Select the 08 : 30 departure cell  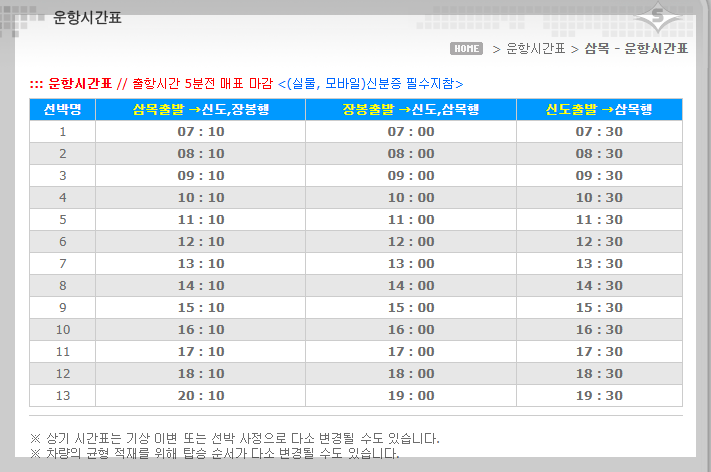pyautogui.click(x=599, y=154)
